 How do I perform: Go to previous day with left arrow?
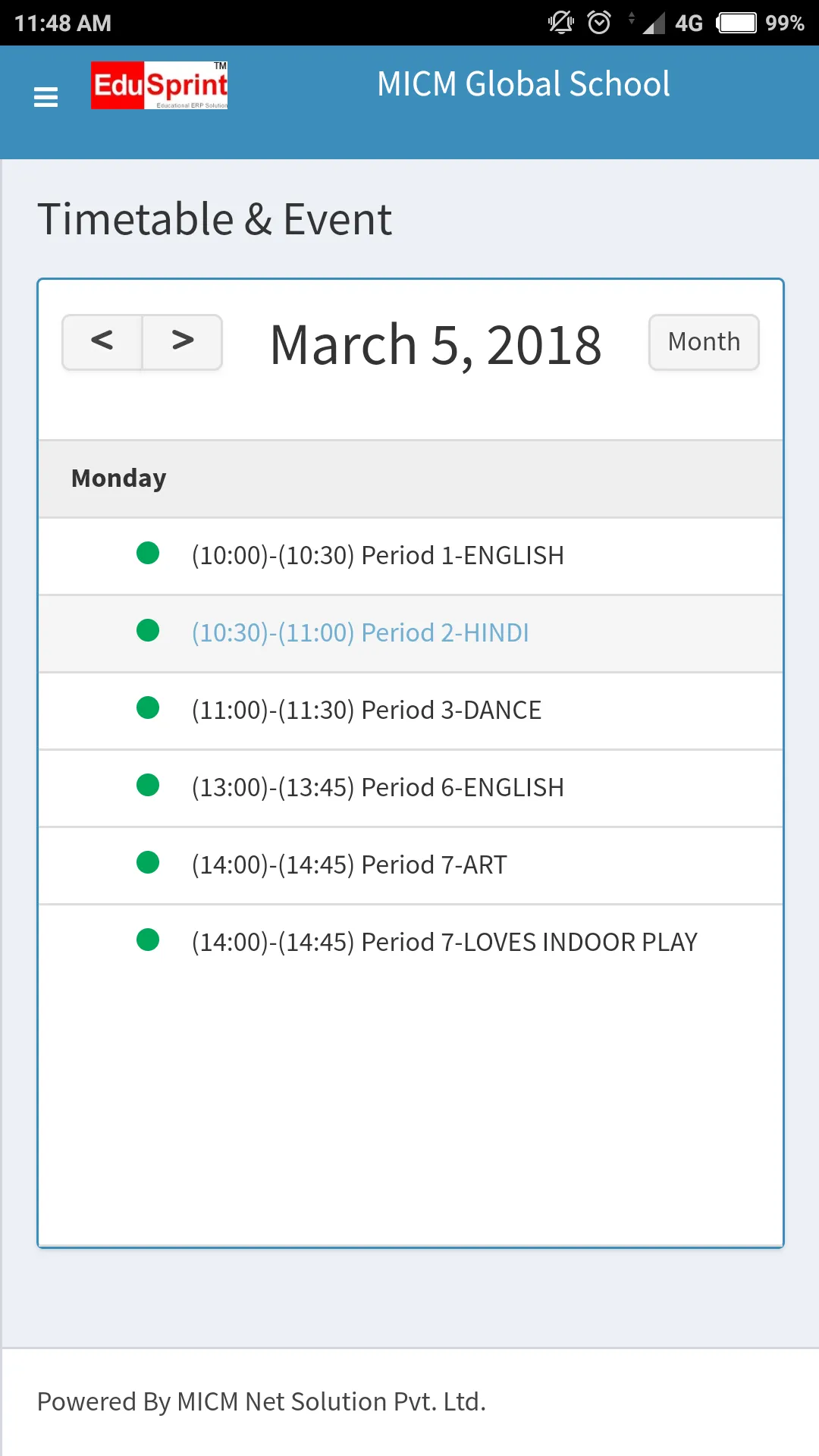102,342
